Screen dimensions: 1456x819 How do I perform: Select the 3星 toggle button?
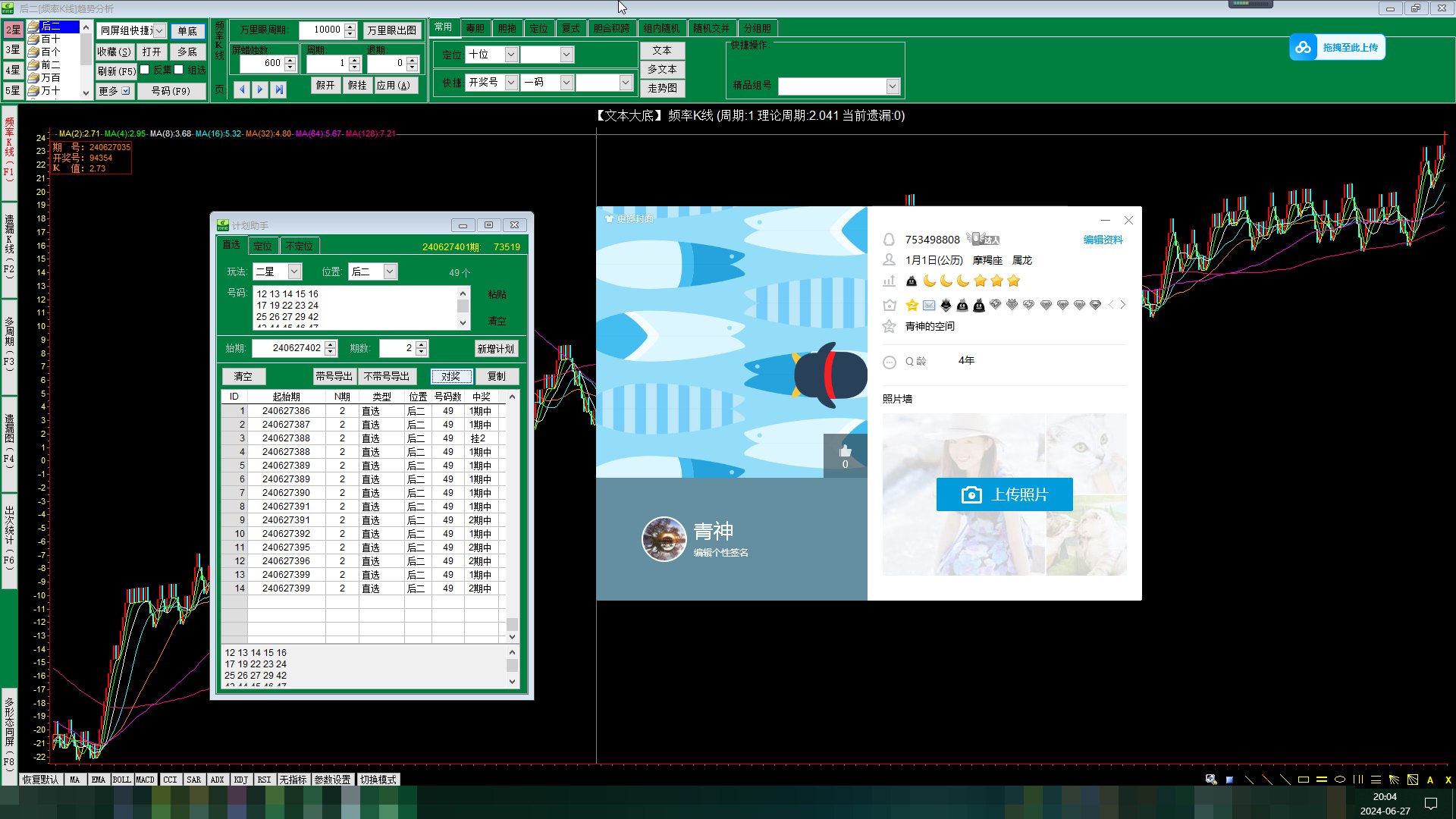13,50
